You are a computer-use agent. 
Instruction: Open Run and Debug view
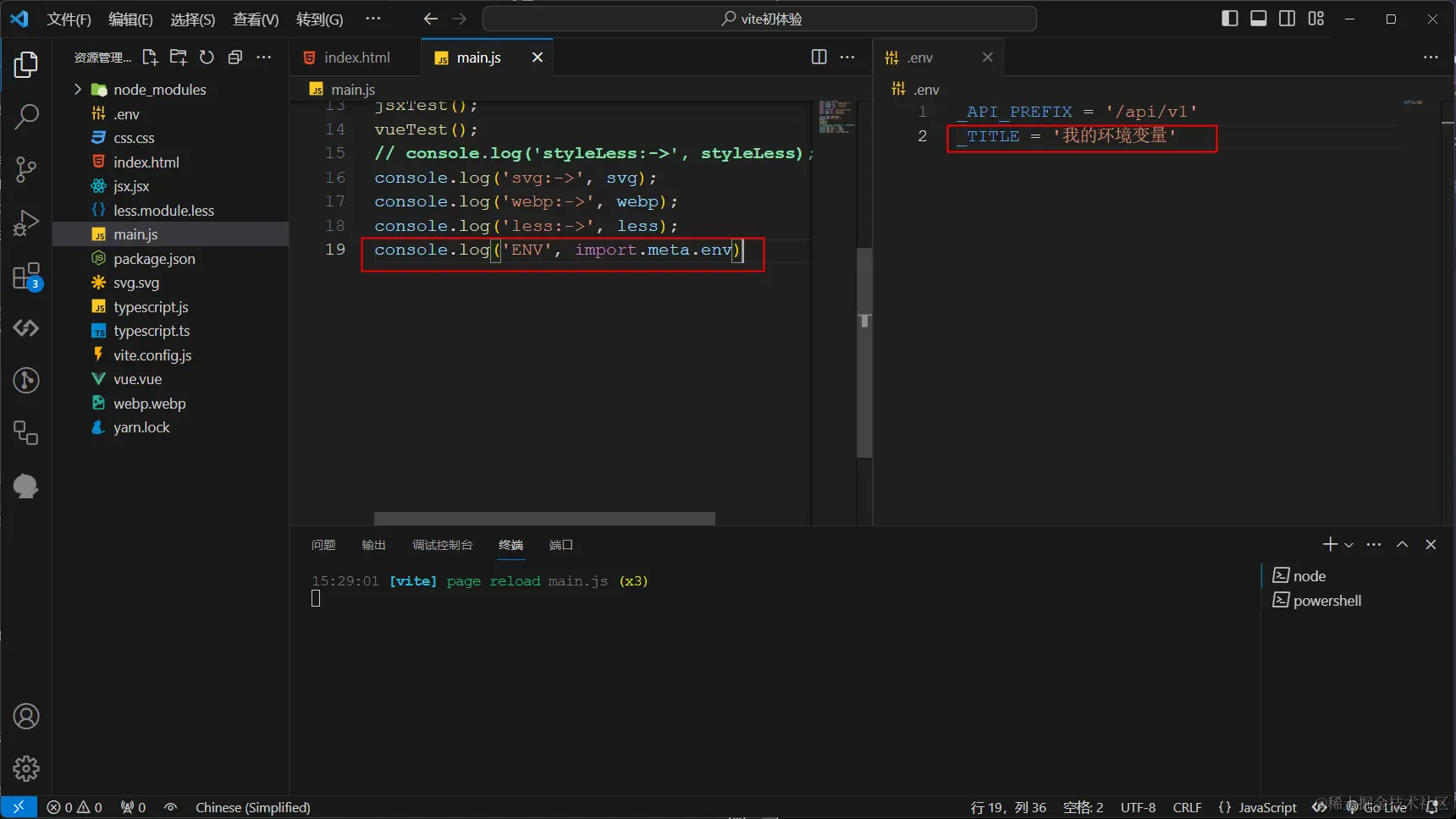tap(26, 223)
